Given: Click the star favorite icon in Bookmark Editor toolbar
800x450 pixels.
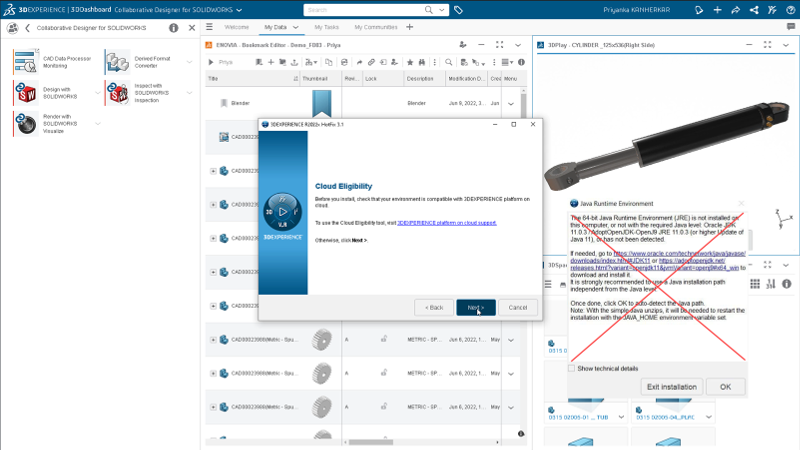Looking at the screenshot, I should point(410,62).
